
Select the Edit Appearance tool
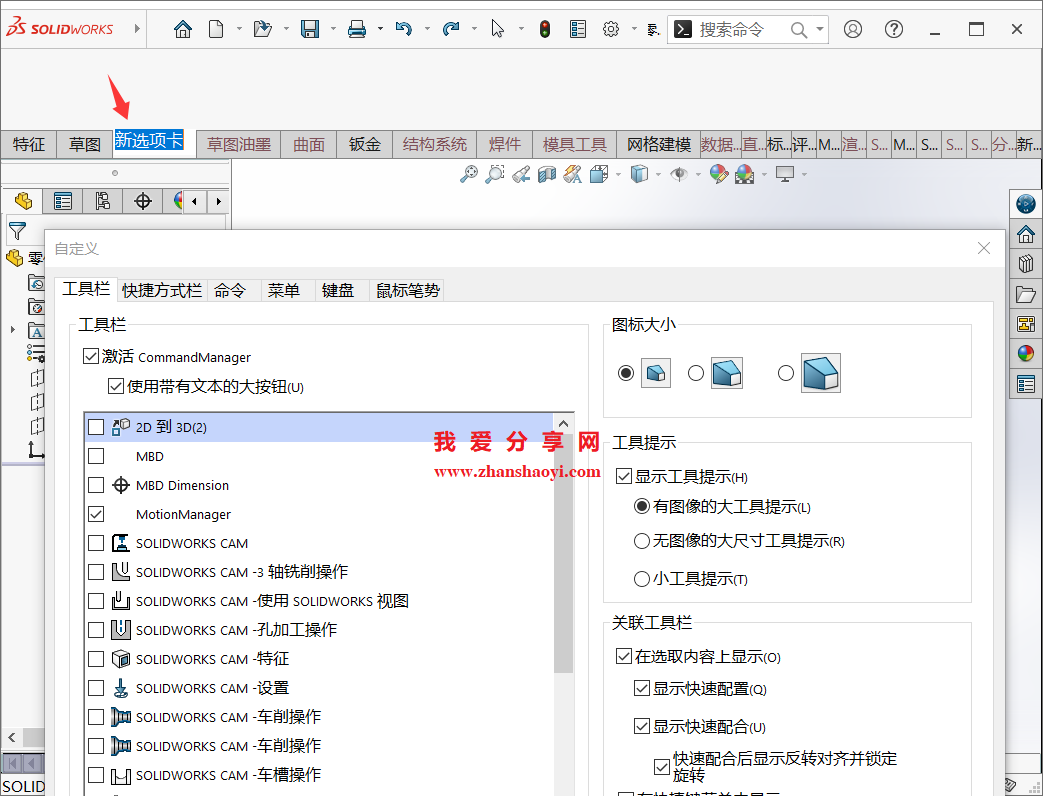pyautogui.click(x=718, y=173)
